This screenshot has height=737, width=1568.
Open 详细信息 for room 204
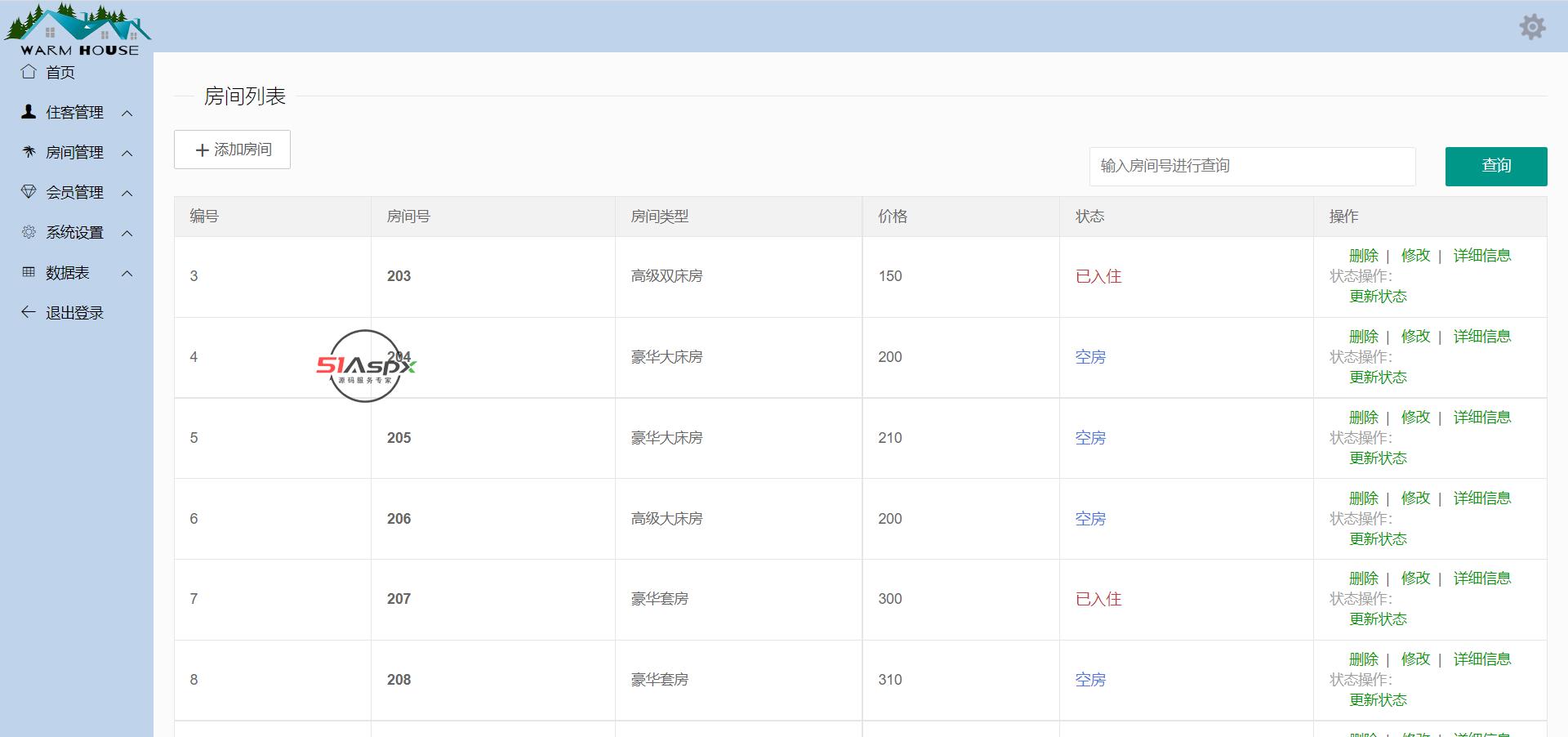point(1482,337)
